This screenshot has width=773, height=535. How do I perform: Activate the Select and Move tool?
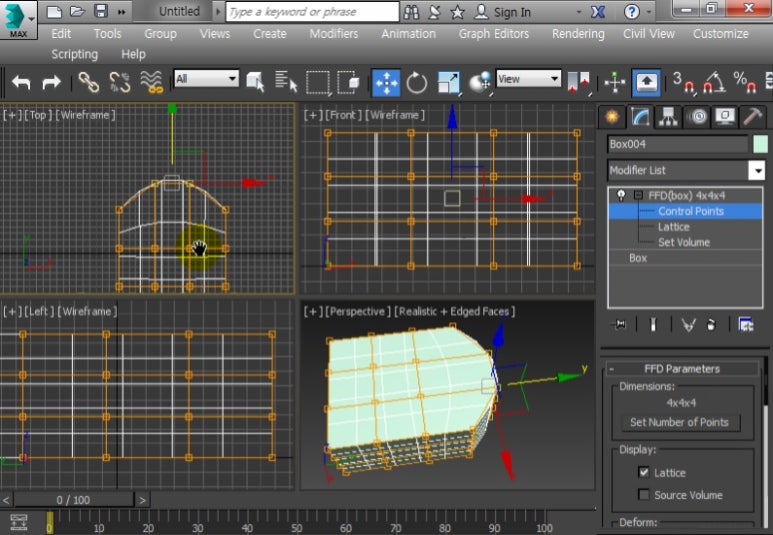pyautogui.click(x=386, y=83)
